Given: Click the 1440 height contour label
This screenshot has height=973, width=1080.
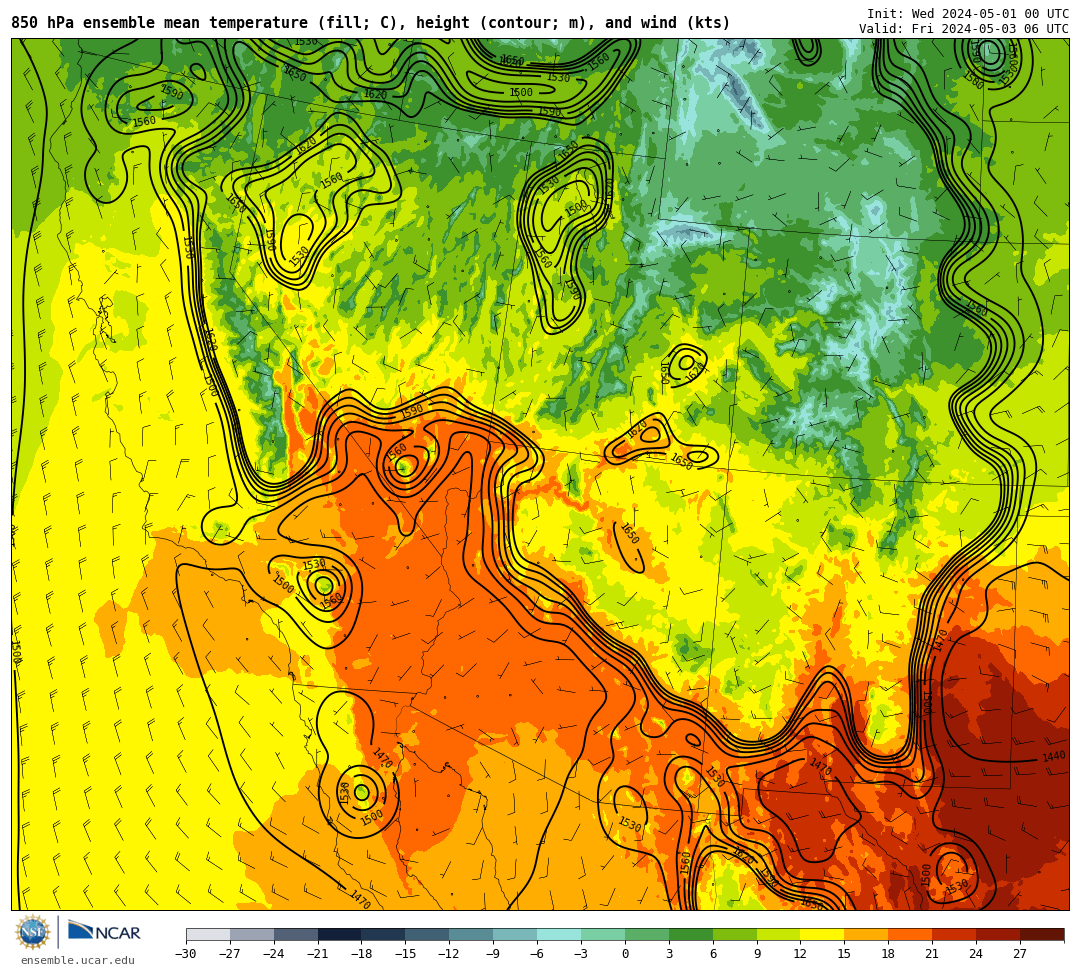Looking at the screenshot, I should pos(1055,757).
